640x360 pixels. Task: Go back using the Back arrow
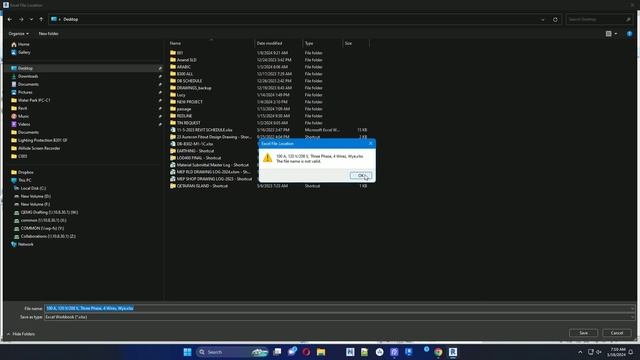pyautogui.click(x=10, y=19)
